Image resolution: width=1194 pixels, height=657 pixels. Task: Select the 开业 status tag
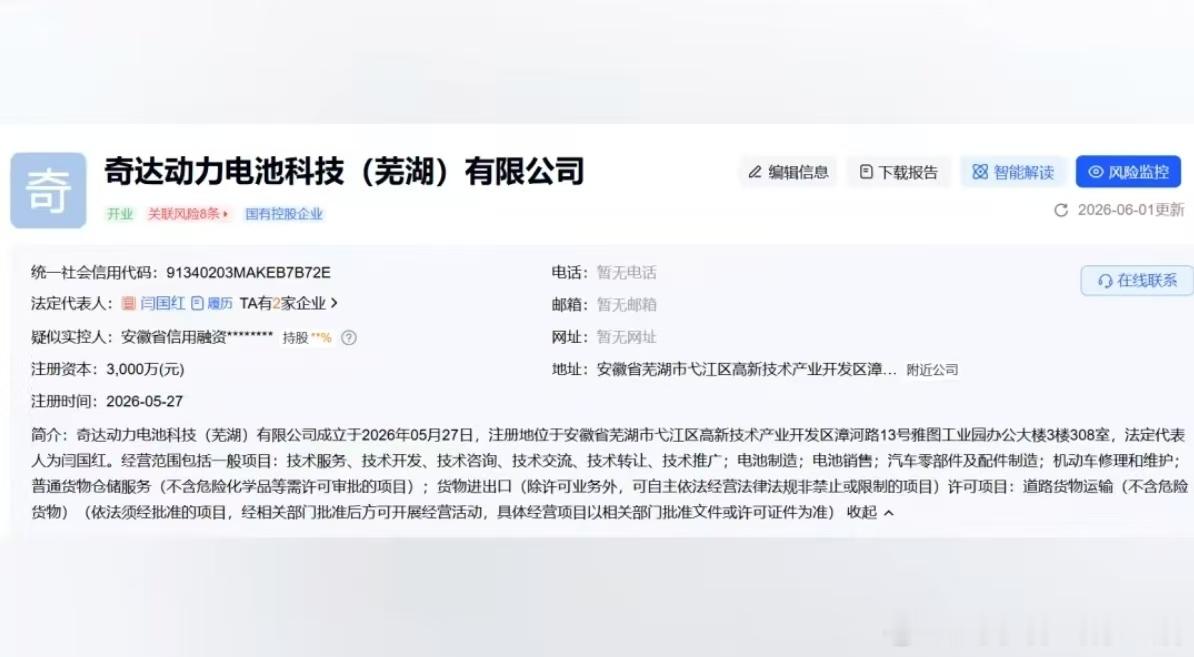[x=120, y=214]
